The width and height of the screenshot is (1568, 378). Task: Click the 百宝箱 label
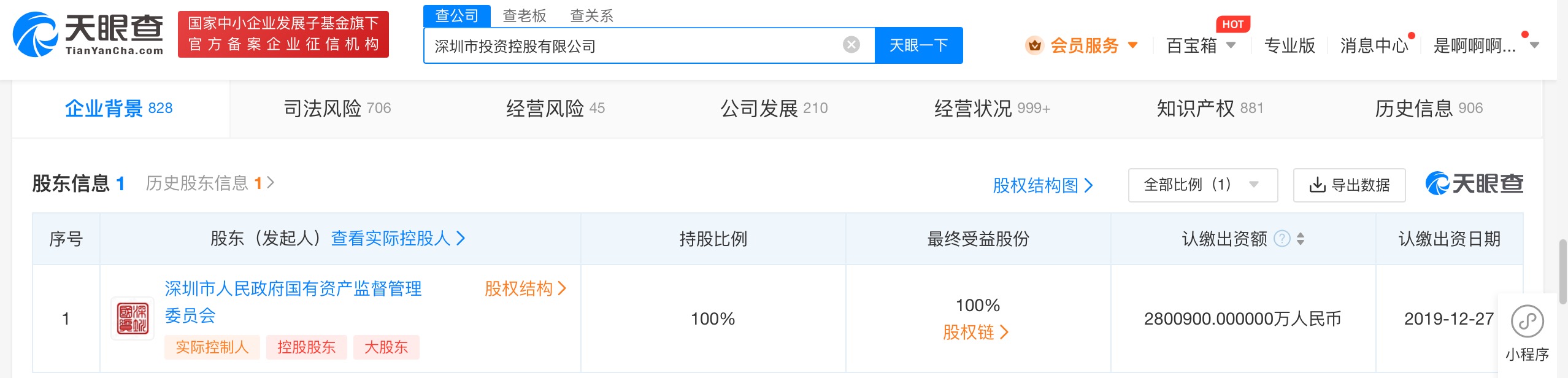click(1191, 45)
